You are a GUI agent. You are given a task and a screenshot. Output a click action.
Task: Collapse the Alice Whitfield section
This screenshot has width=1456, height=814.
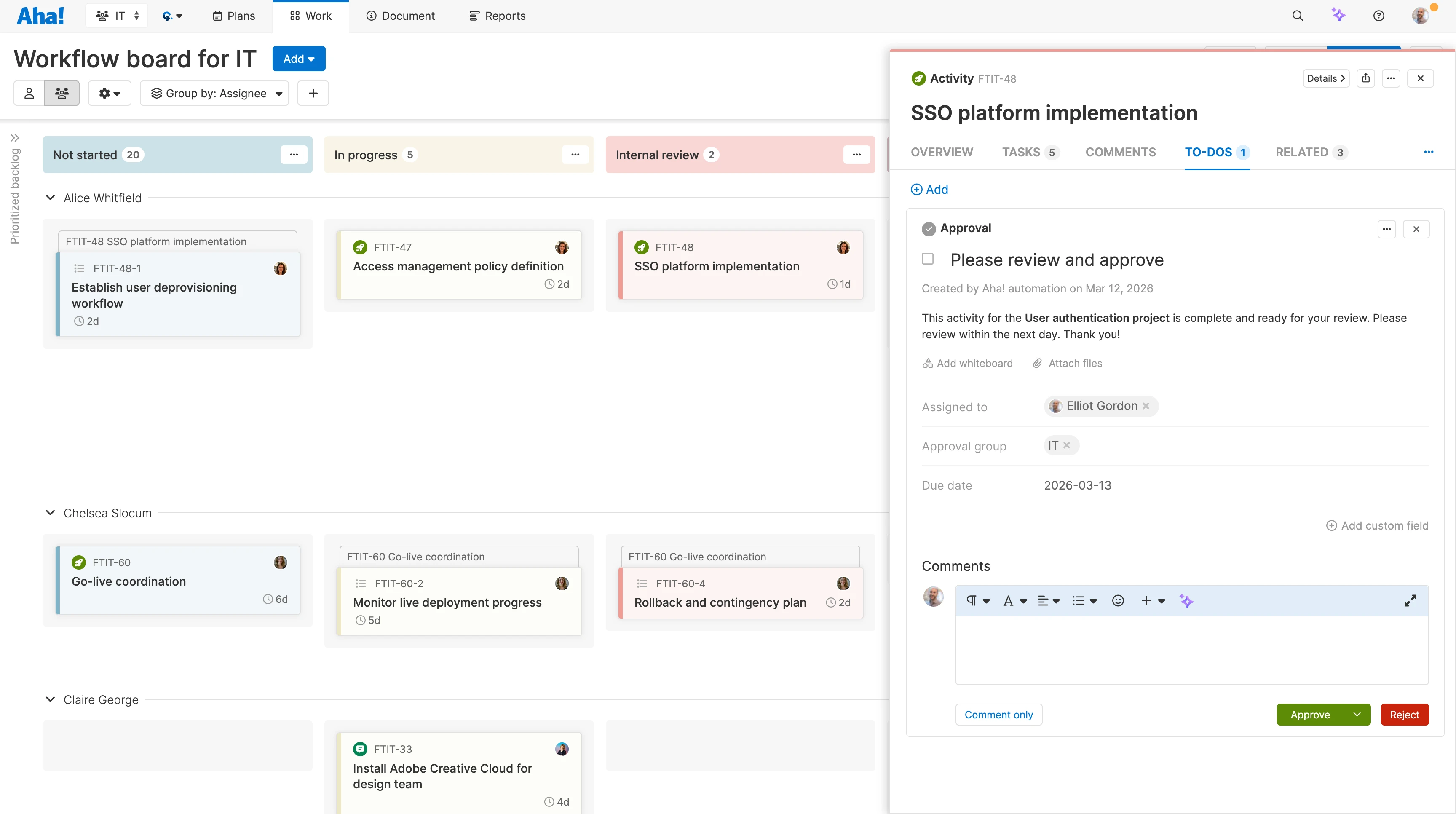pos(50,197)
